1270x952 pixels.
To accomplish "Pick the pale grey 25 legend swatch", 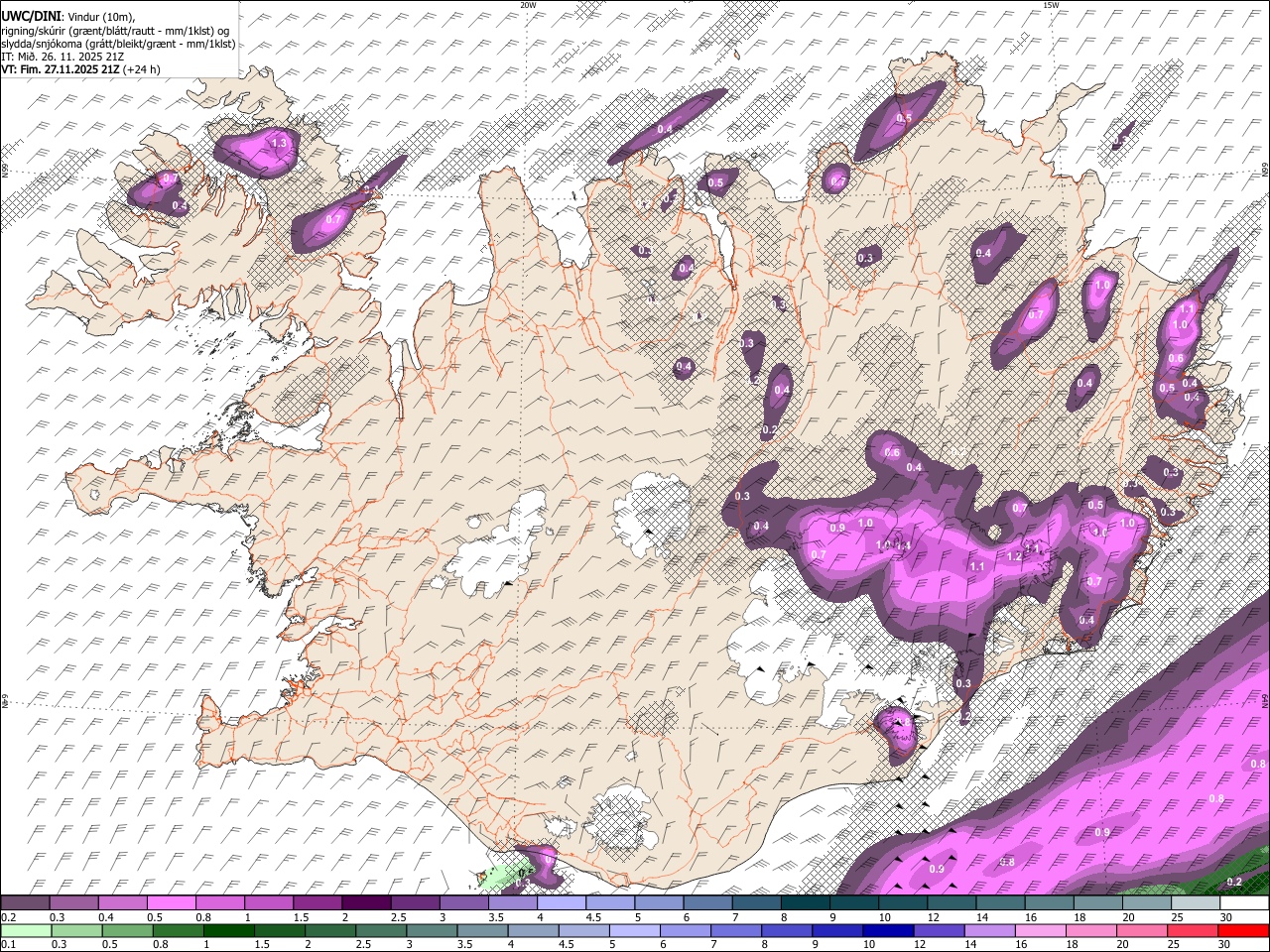I will [1195, 903].
